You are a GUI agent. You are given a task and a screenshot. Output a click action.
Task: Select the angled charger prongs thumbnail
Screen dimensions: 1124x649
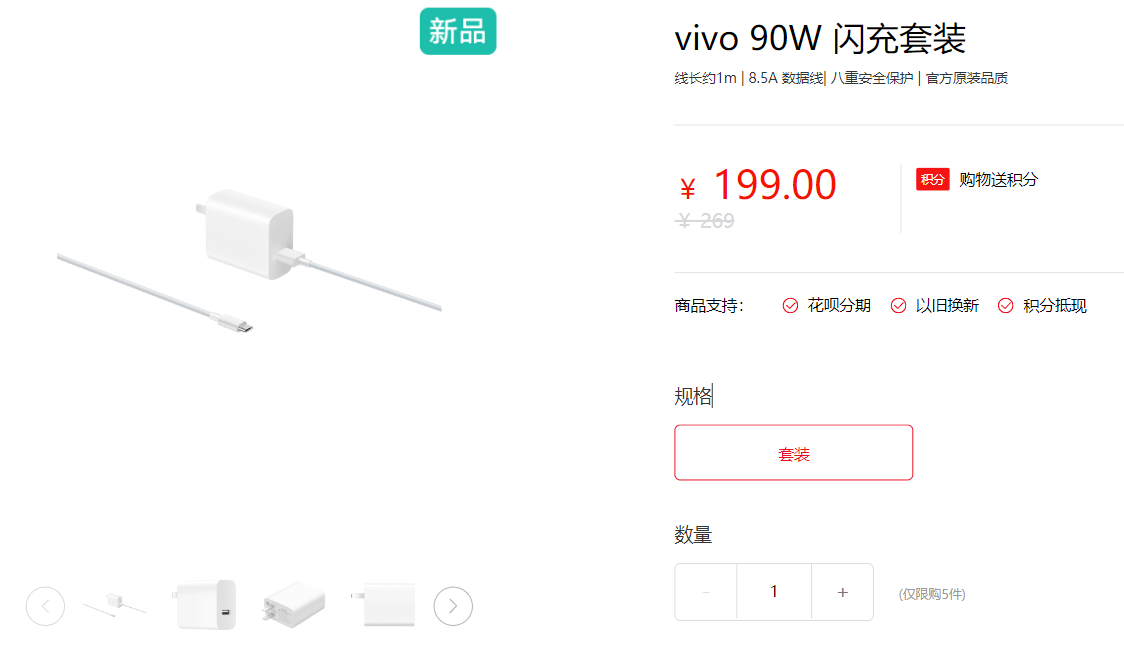point(294,605)
